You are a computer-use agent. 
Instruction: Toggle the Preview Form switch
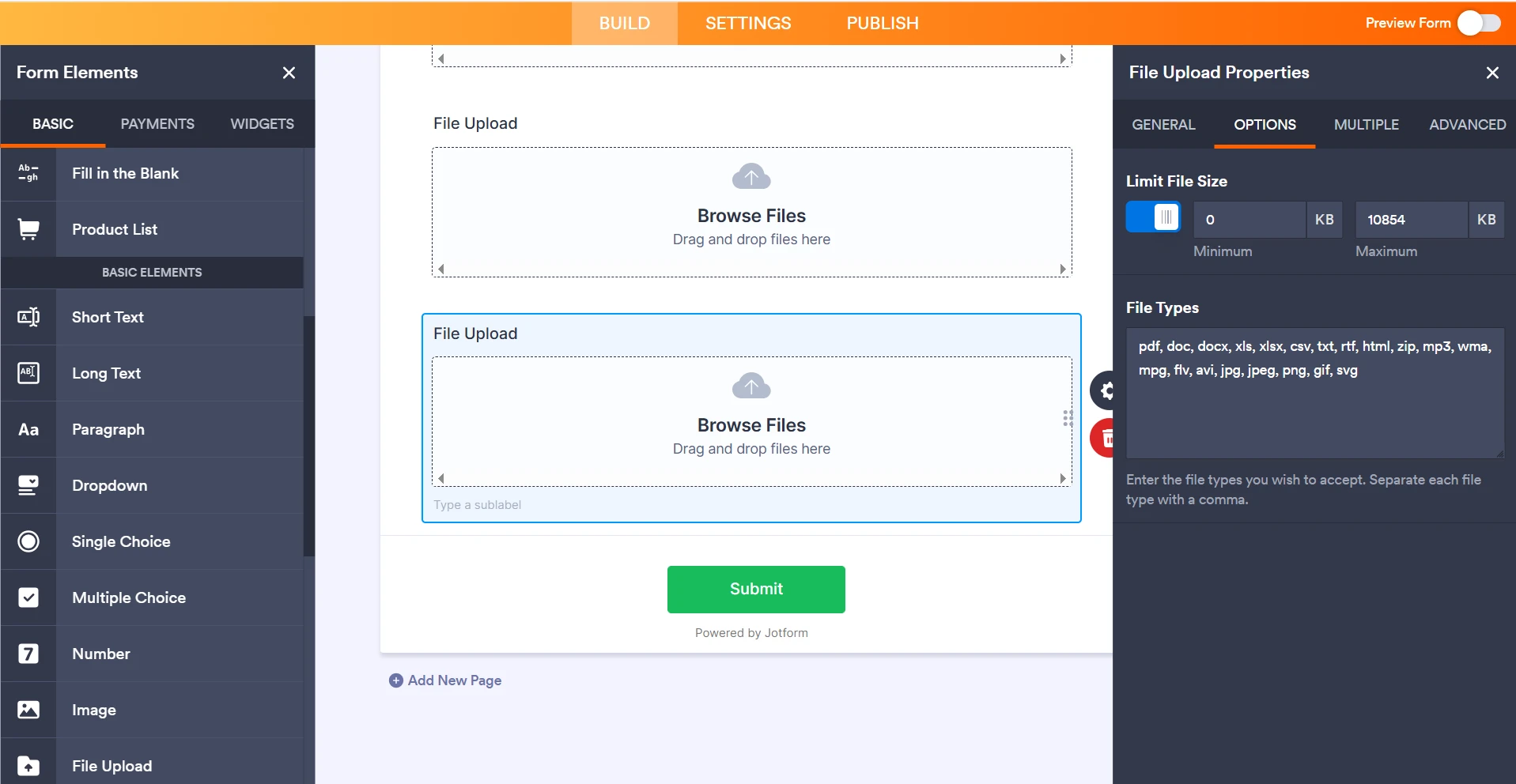point(1480,23)
